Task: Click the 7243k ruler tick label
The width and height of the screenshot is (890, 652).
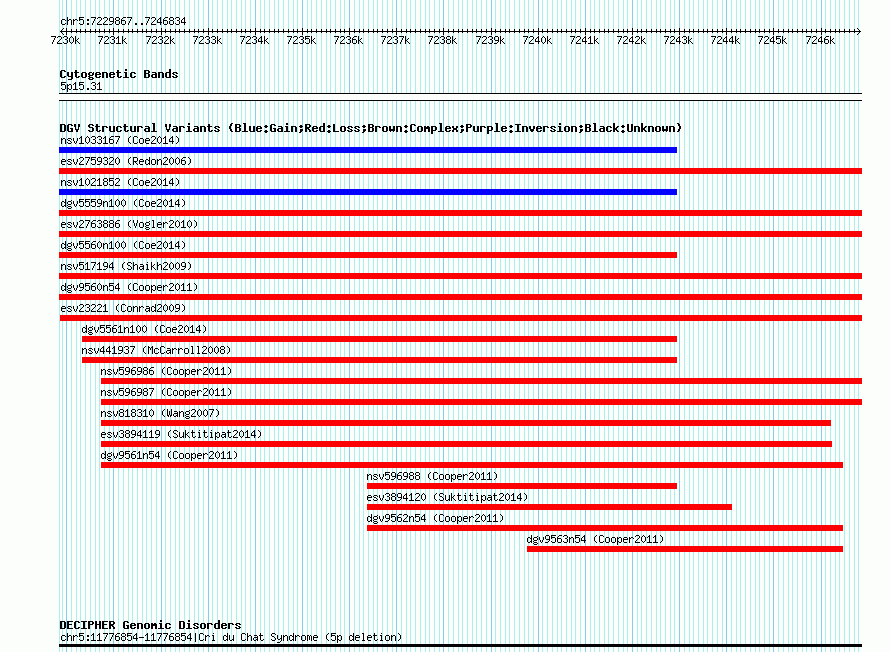Action: click(678, 40)
